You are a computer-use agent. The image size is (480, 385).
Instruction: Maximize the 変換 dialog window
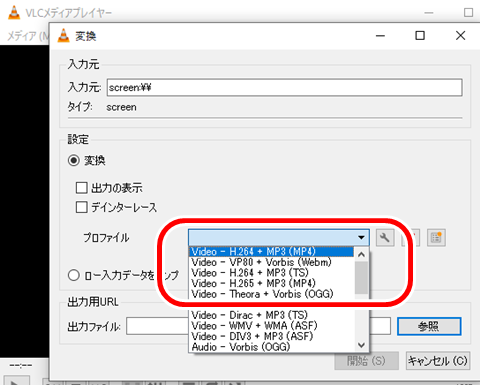(x=420, y=35)
